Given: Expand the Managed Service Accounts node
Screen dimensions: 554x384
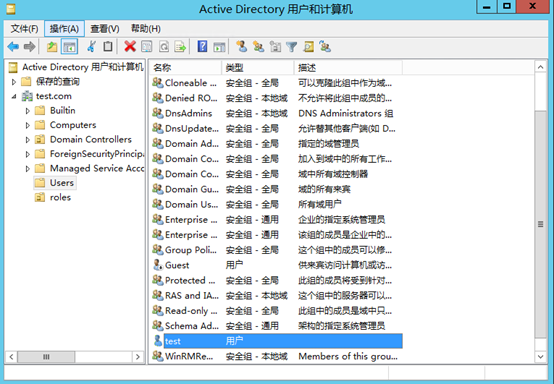Looking at the screenshot, I should click(28, 169).
